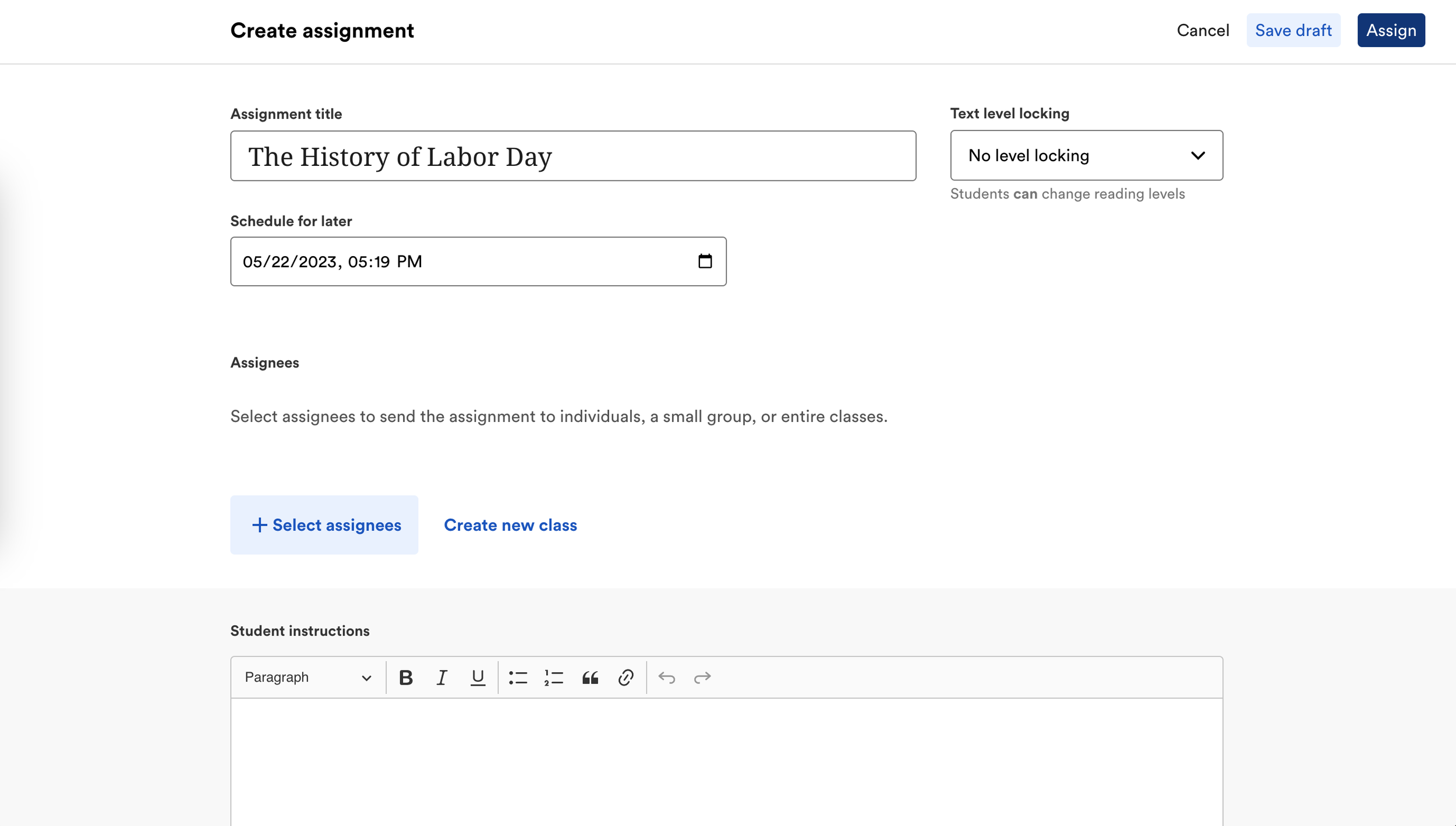Click the No level locking chevron arrow

(1197, 155)
